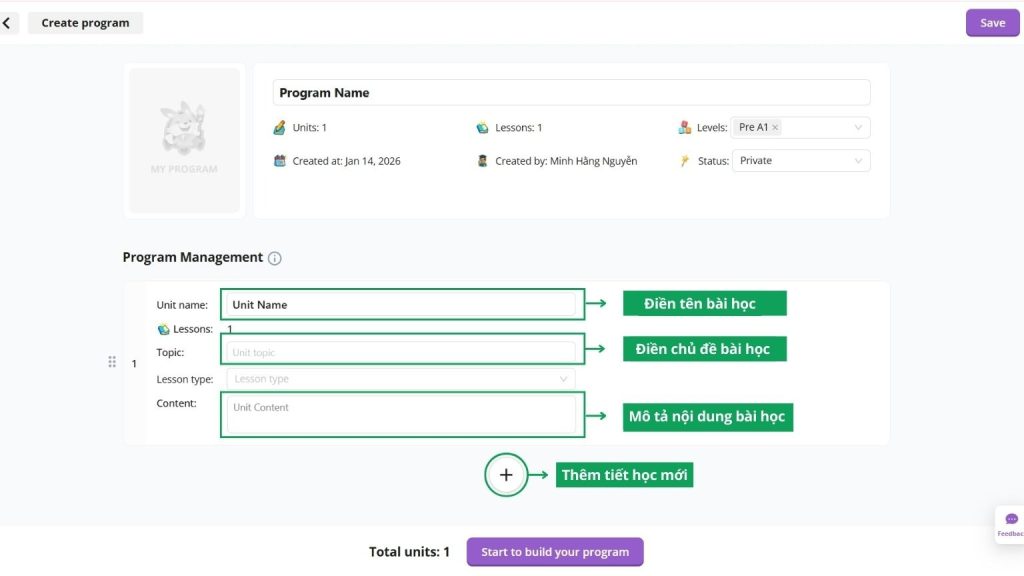Click the Created by user icon
This screenshot has height=576, width=1024.
[483, 161]
